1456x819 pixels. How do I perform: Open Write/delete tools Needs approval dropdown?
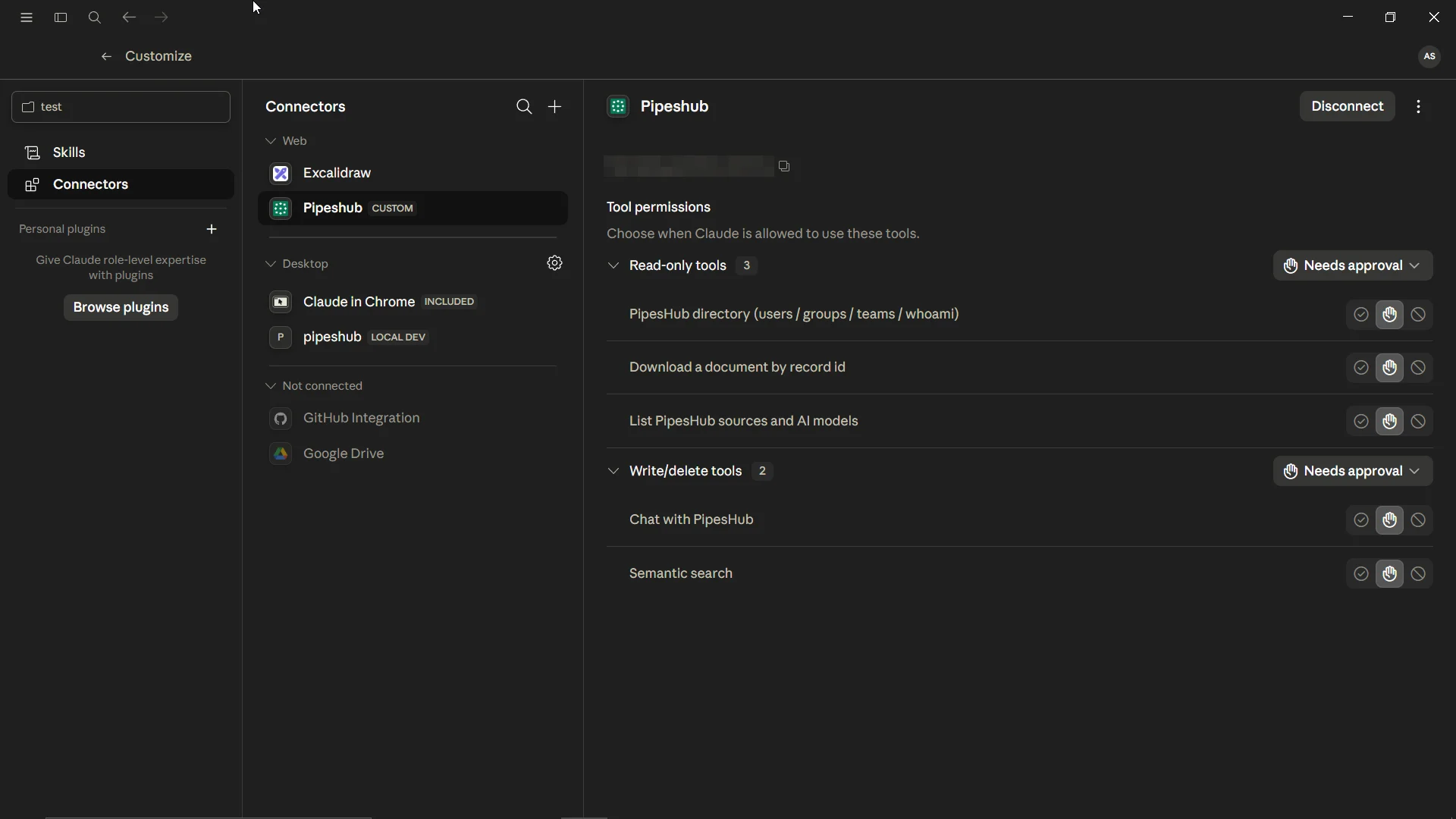(1353, 471)
